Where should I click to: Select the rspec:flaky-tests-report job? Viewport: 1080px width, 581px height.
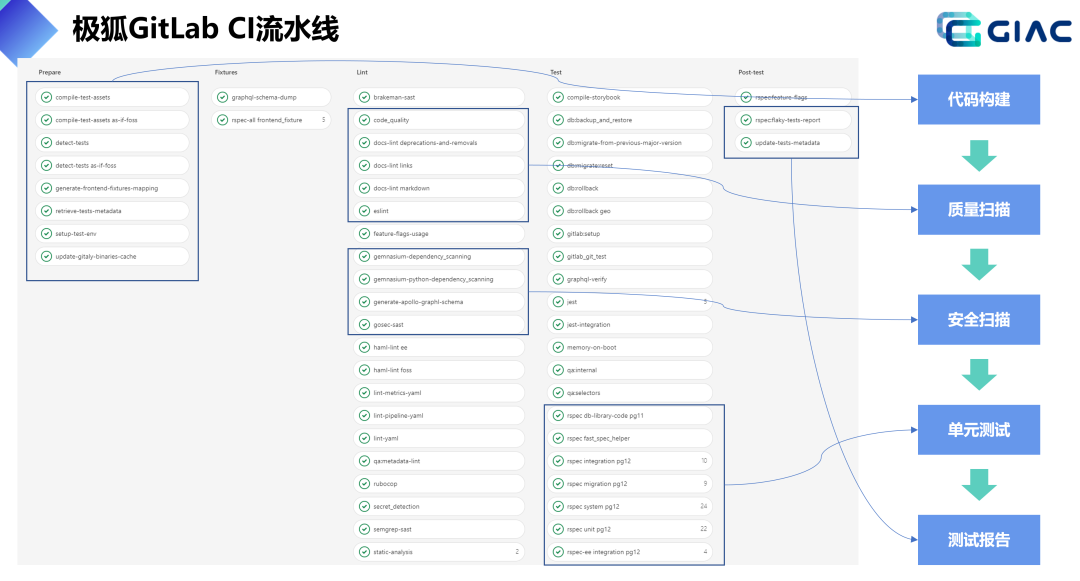793,120
